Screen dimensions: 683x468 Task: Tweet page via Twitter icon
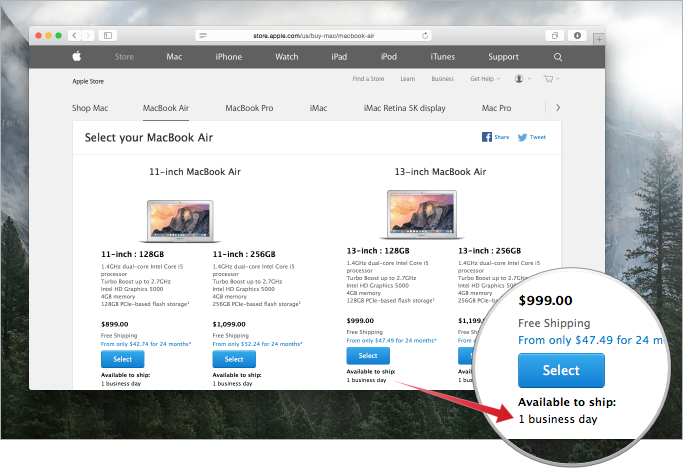point(522,137)
